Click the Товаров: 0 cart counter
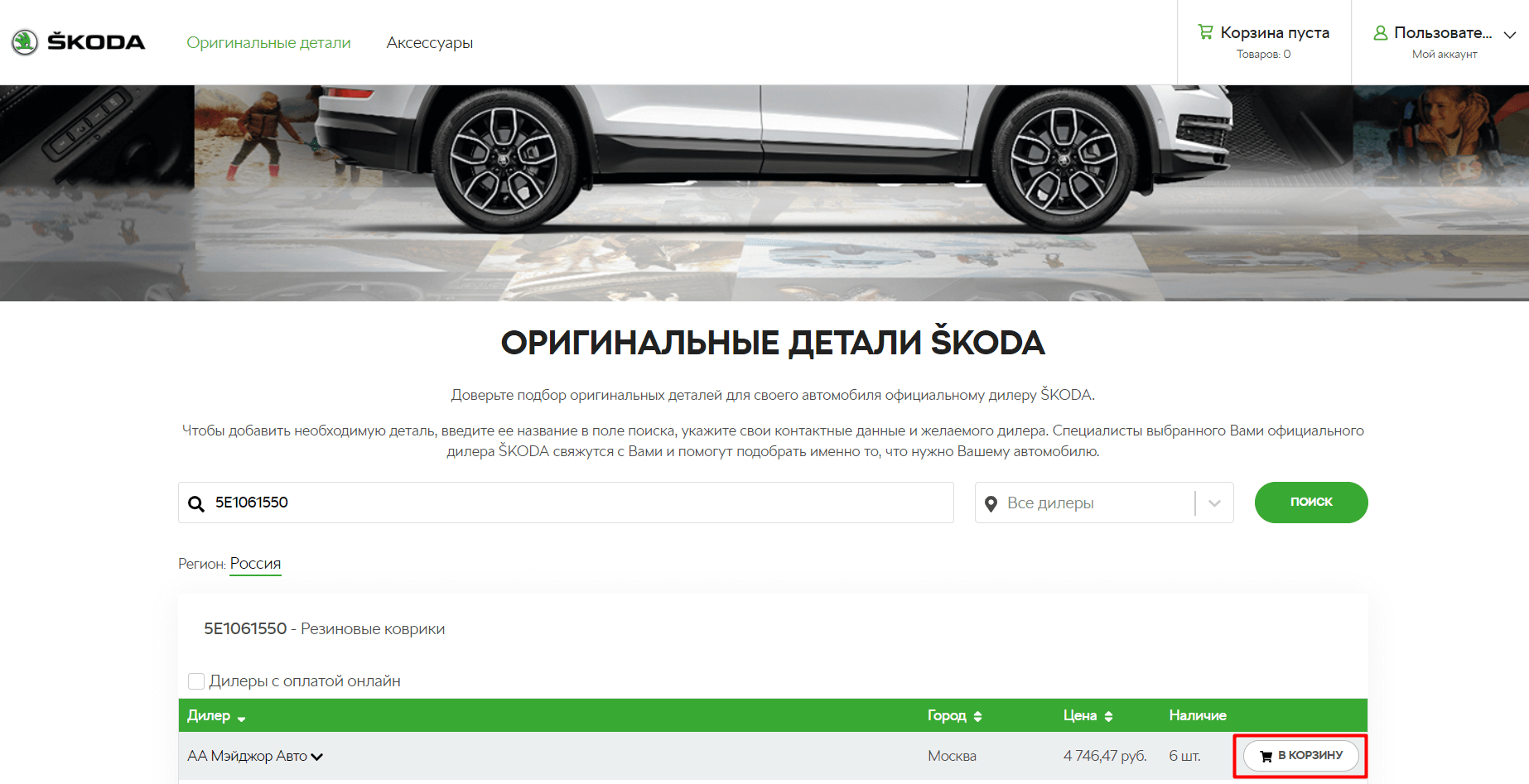 (x=1263, y=54)
